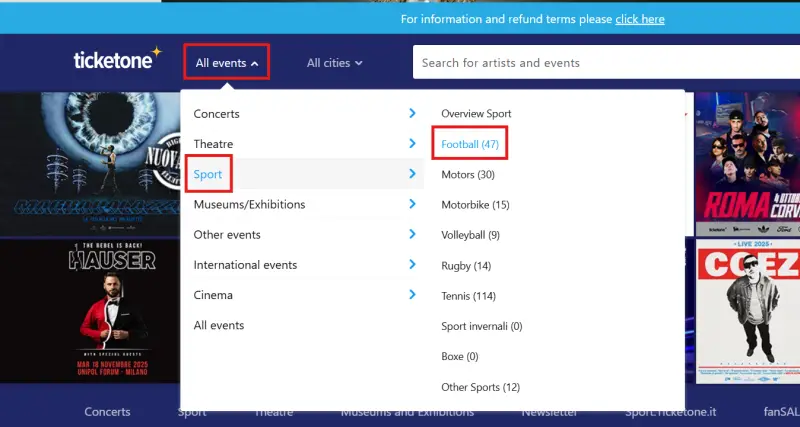Screen dimensions: 800x427
Task: Open Boxe (0) category
Action: point(460,356)
